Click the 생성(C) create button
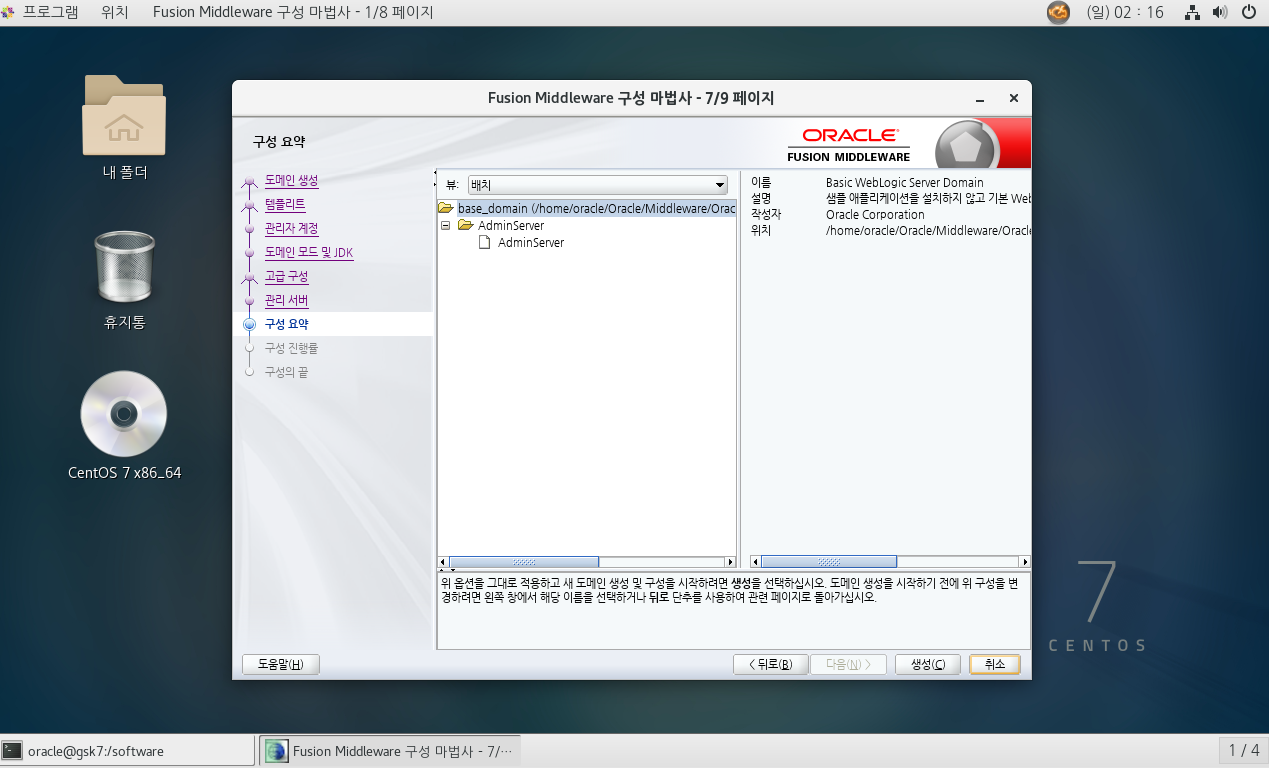The image size is (1269, 768). click(x=928, y=664)
